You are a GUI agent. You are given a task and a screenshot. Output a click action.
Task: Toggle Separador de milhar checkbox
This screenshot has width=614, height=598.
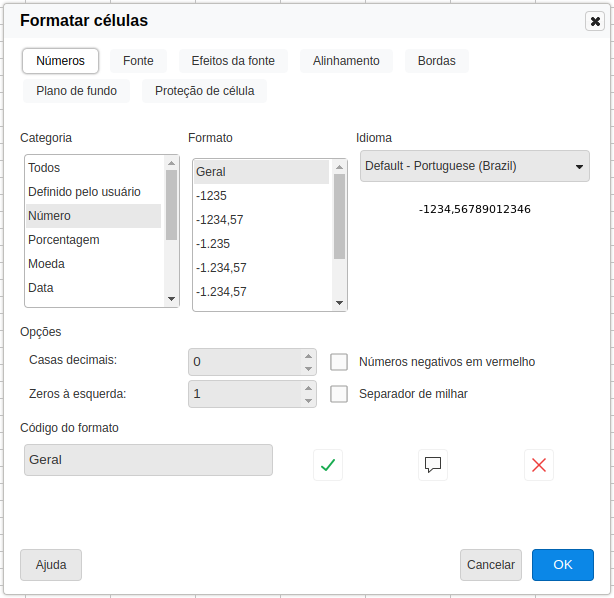coord(339,394)
